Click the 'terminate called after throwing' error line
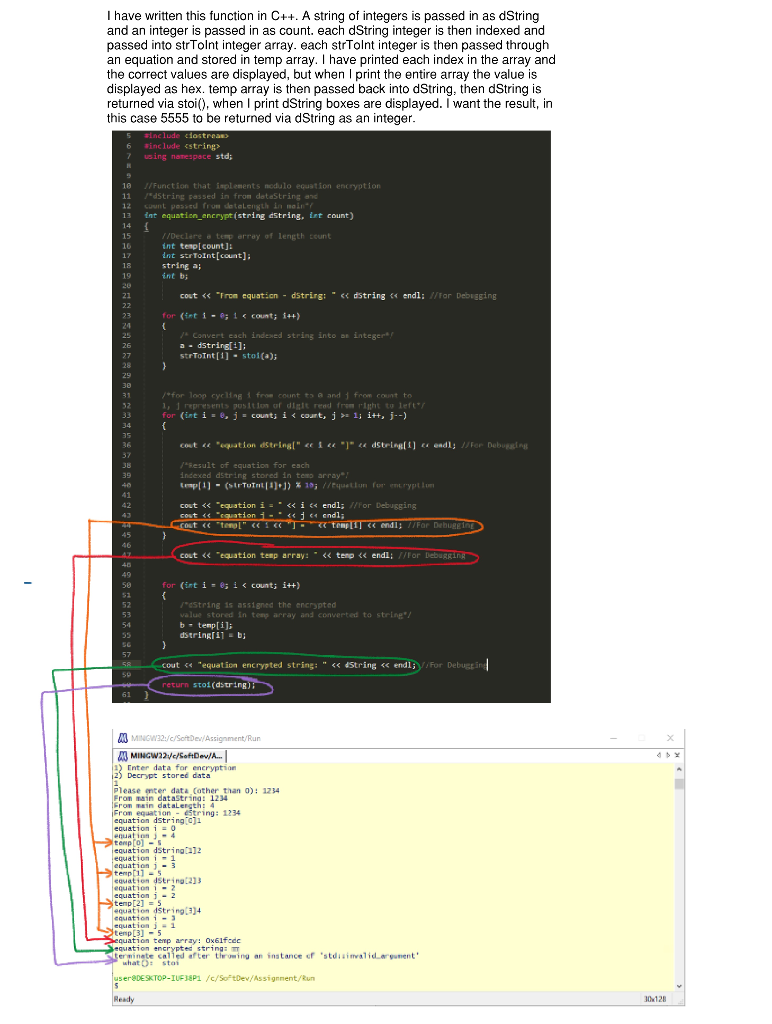 266,956
